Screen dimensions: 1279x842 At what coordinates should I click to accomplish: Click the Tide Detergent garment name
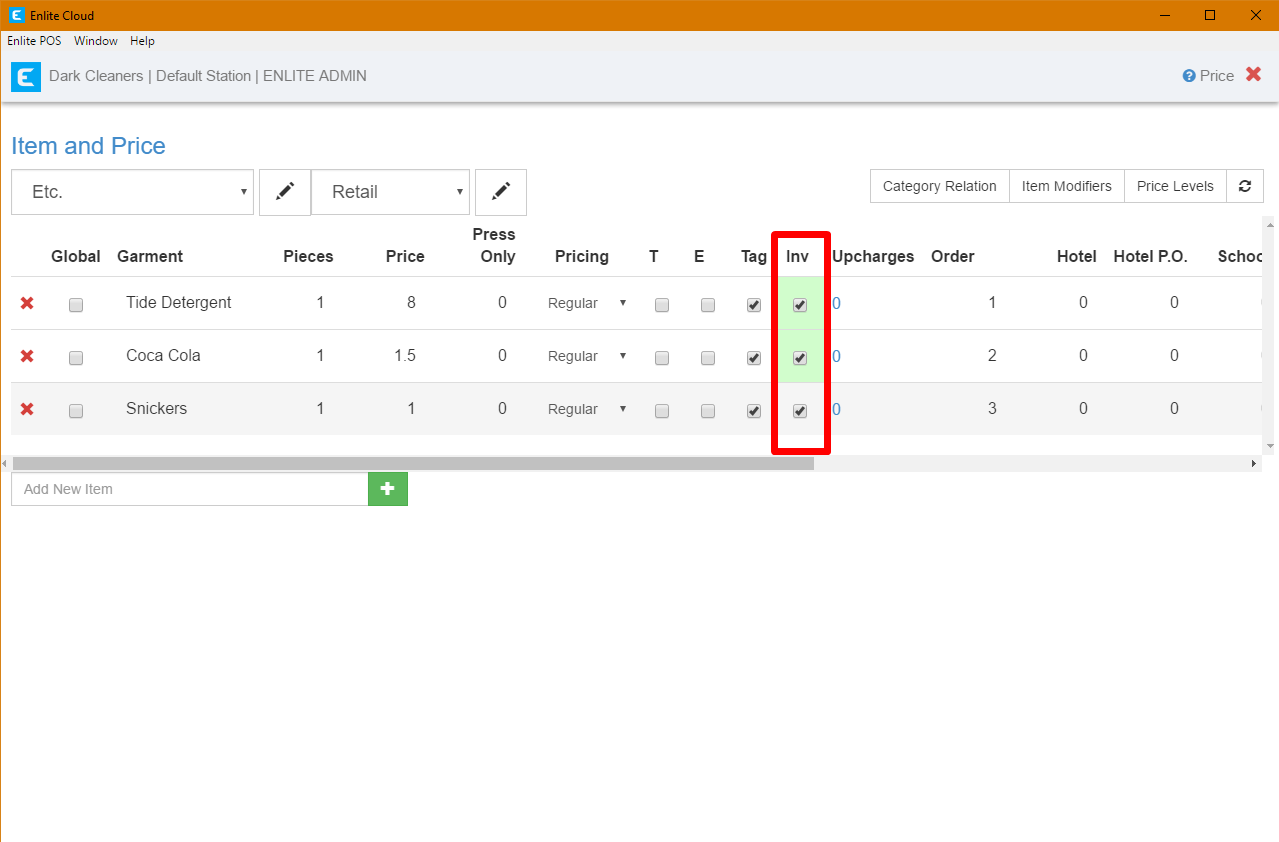179,302
